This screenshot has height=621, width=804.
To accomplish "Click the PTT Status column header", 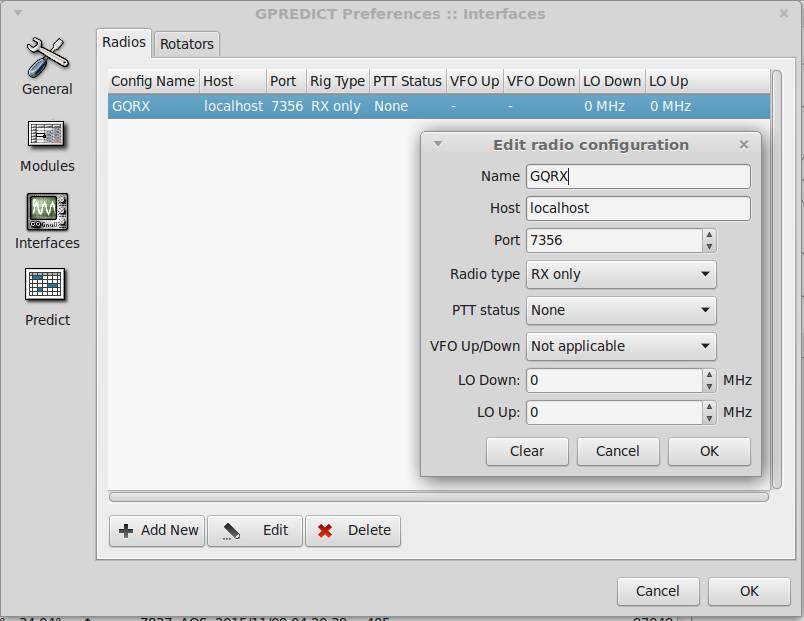I will pos(408,81).
